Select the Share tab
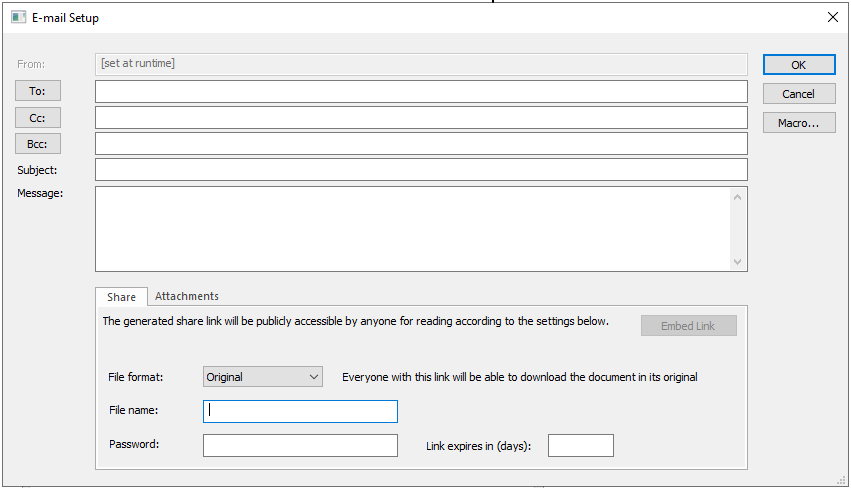Image resolution: width=851 pixels, height=488 pixels. 121,297
